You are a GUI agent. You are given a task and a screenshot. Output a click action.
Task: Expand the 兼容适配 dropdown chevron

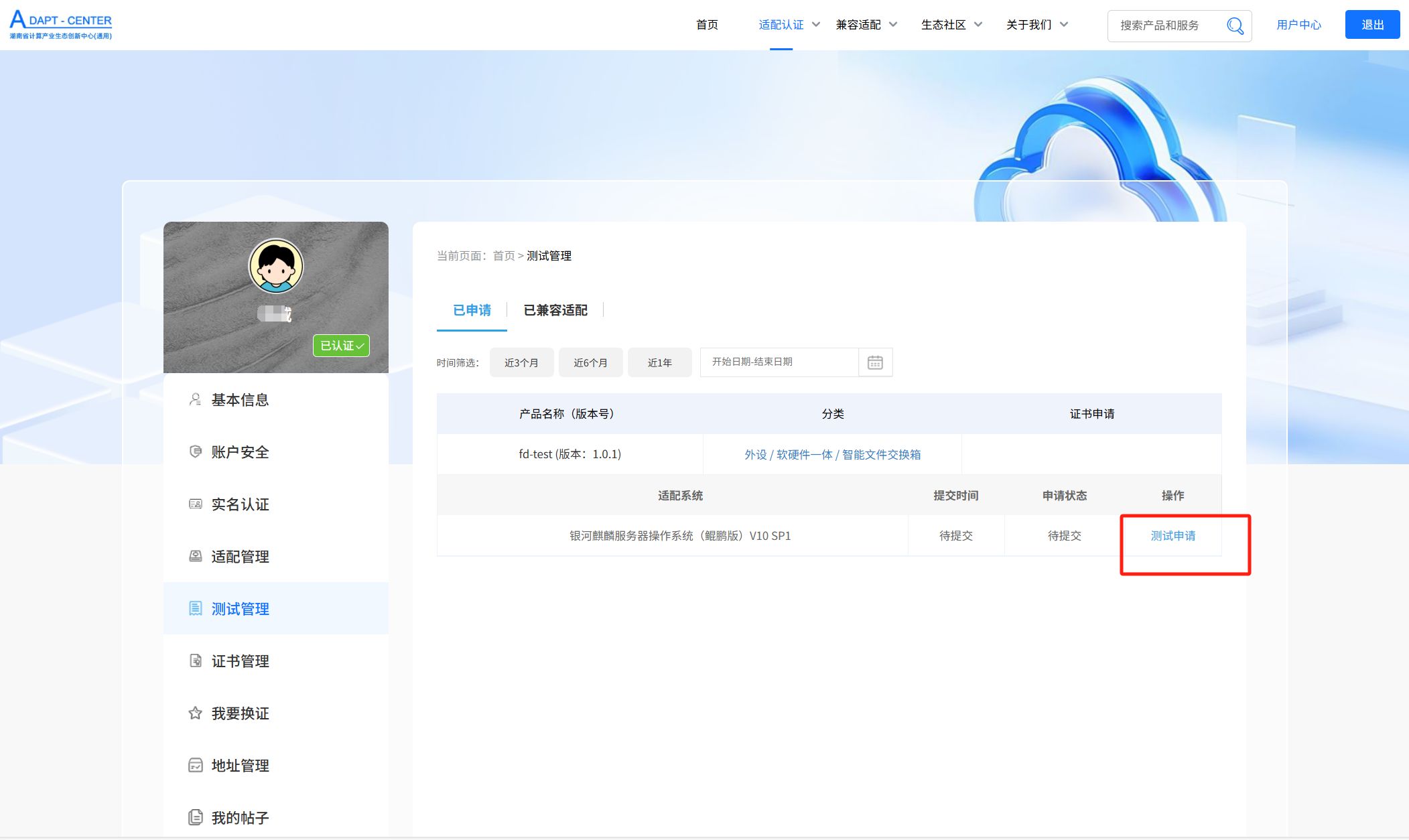(893, 25)
